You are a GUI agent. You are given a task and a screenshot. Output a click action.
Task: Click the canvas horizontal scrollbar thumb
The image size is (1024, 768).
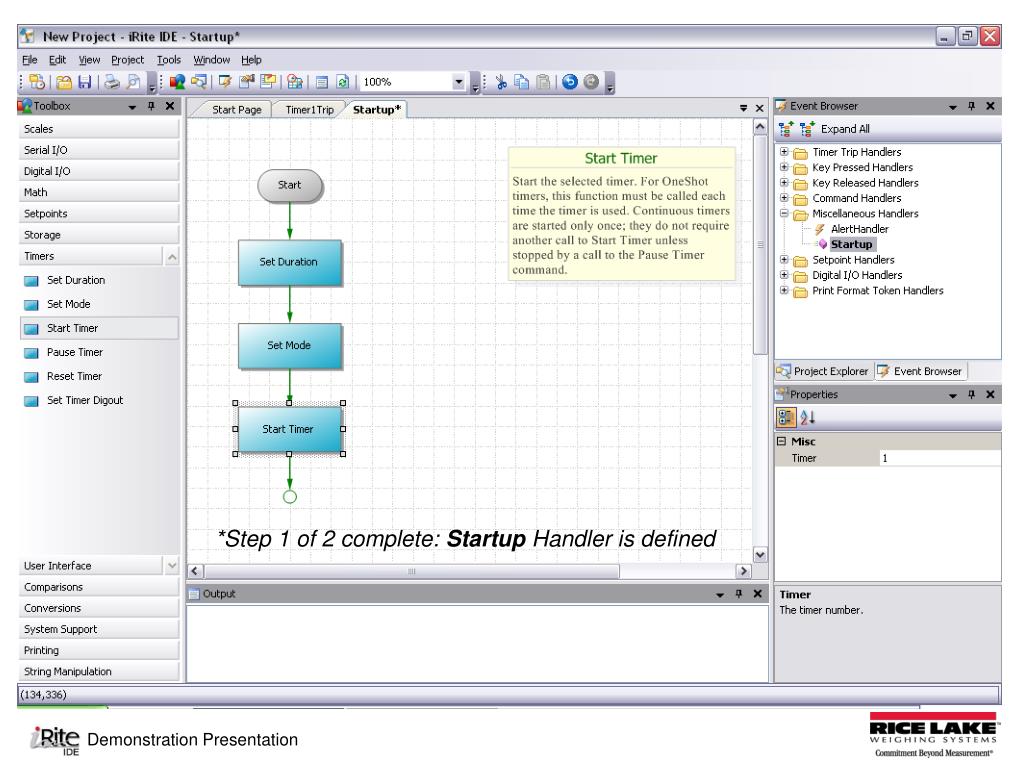point(411,571)
